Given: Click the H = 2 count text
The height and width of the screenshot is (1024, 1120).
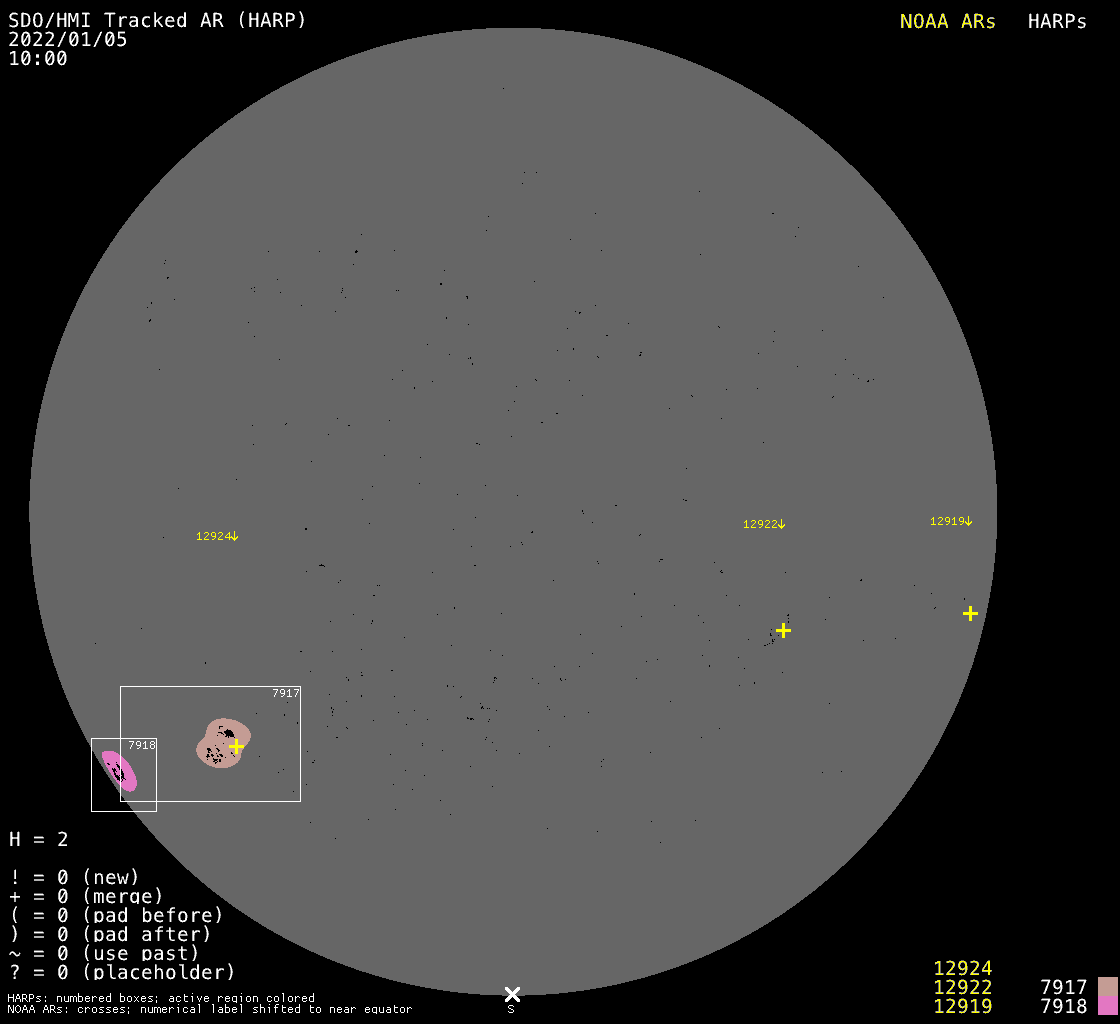Looking at the screenshot, I should (x=39, y=839).
